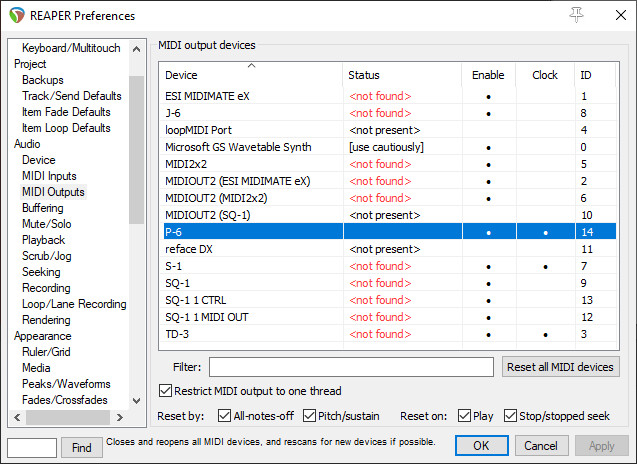Image resolution: width=637 pixels, height=464 pixels.
Task: Select the MIDIOUT2 (SQ-1) device row
Action: tap(389, 215)
